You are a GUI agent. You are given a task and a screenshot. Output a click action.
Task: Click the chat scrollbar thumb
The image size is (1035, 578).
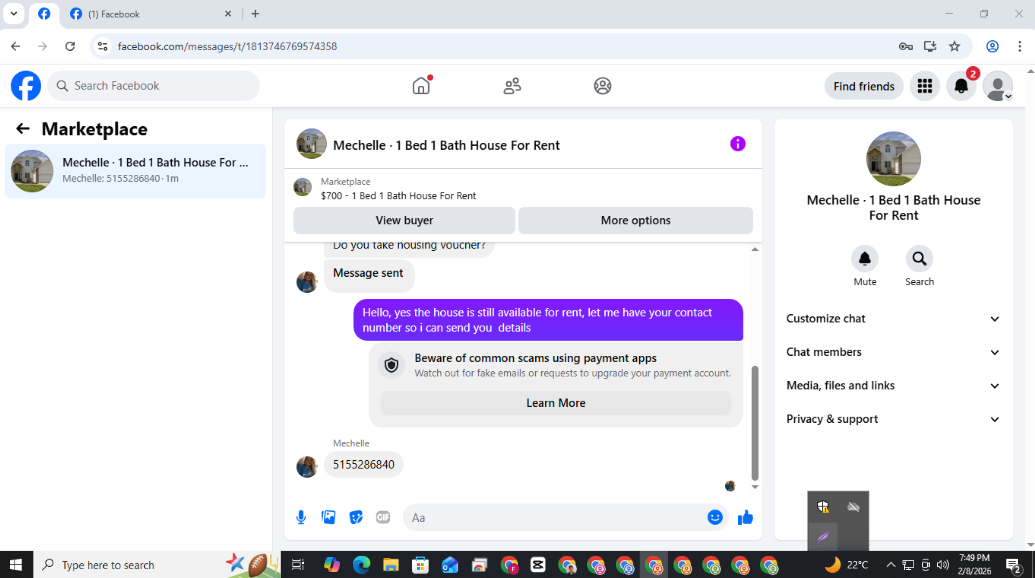click(x=754, y=423)
